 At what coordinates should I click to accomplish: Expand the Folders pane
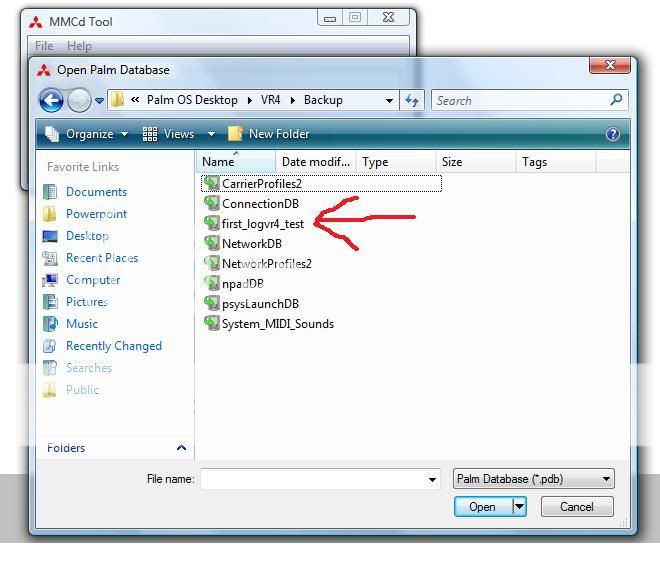click(181, 448)
